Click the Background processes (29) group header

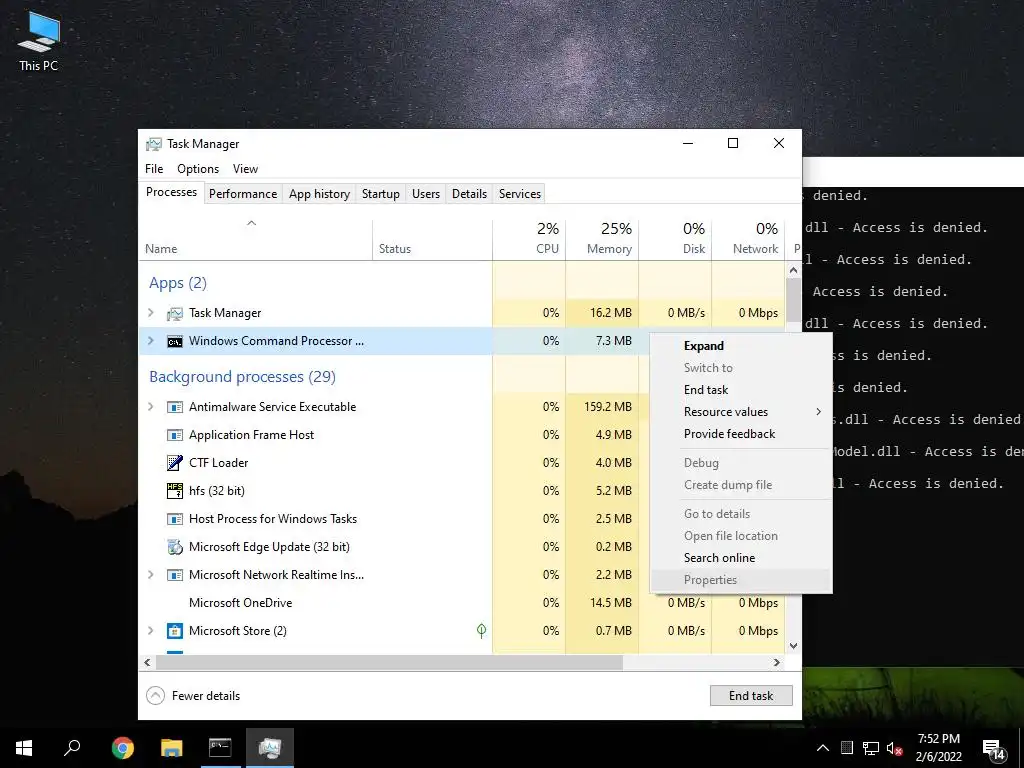tap(242, 377)
